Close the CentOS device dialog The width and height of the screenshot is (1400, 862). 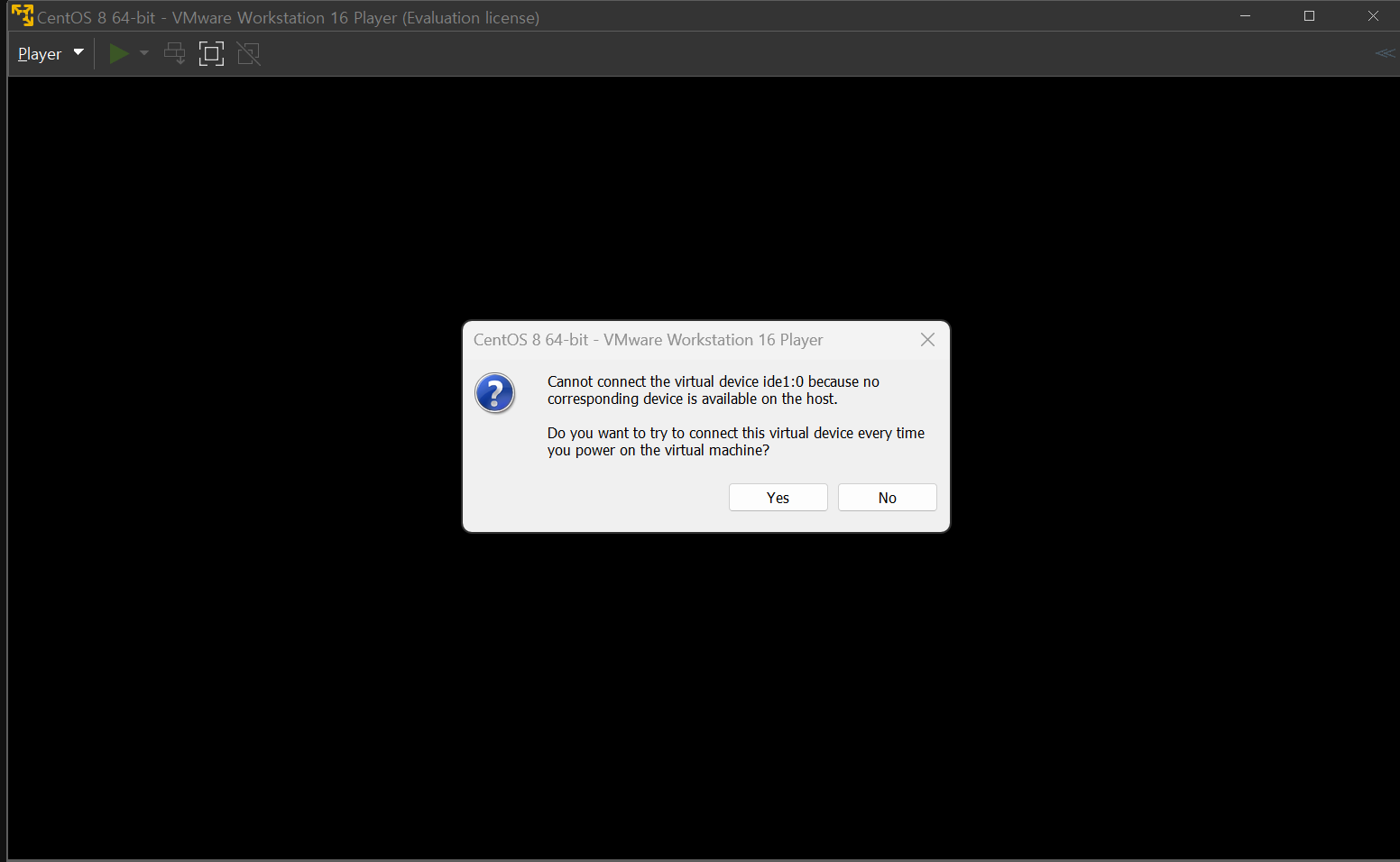927,340
